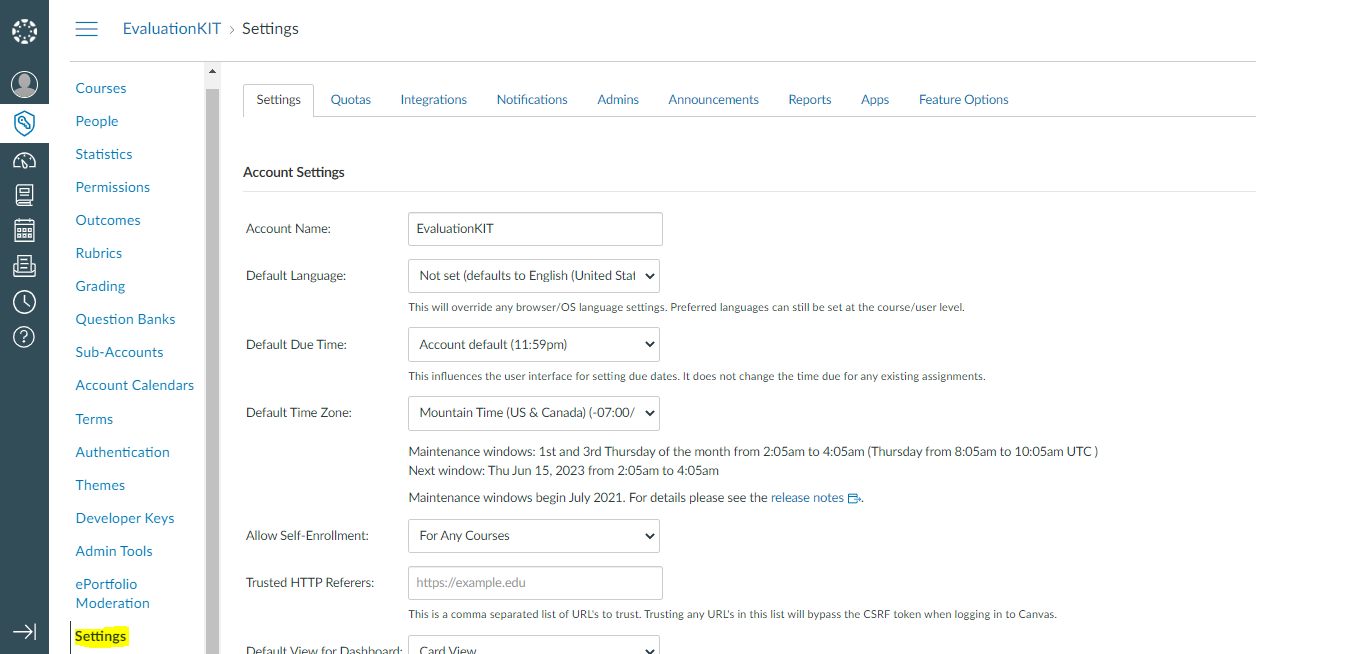
Task: Expand navigation with the bottom arrow icon
Action: pyautogui.click(x=24, y=632)
